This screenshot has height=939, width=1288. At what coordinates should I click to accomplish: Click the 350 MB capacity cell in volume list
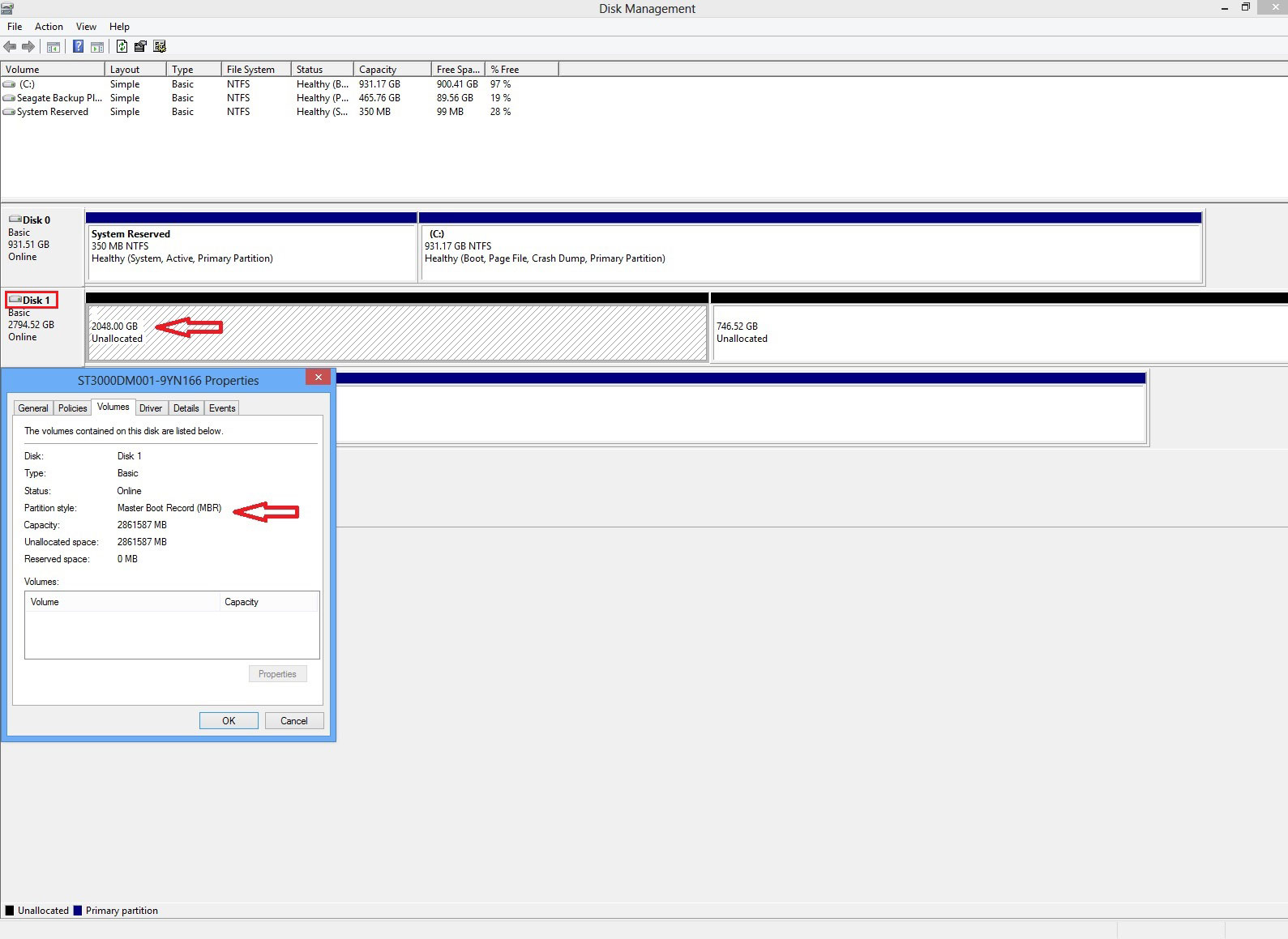[374, 112]
